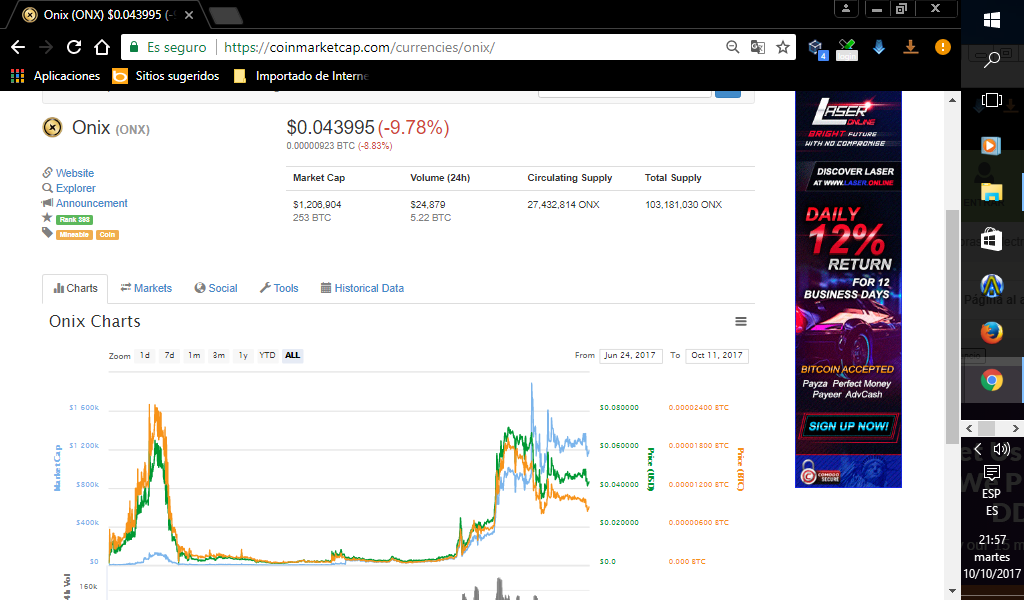1024x600 pixels.
Task: Click the Chrome user profile button
Action: click(x=846, y=8)
